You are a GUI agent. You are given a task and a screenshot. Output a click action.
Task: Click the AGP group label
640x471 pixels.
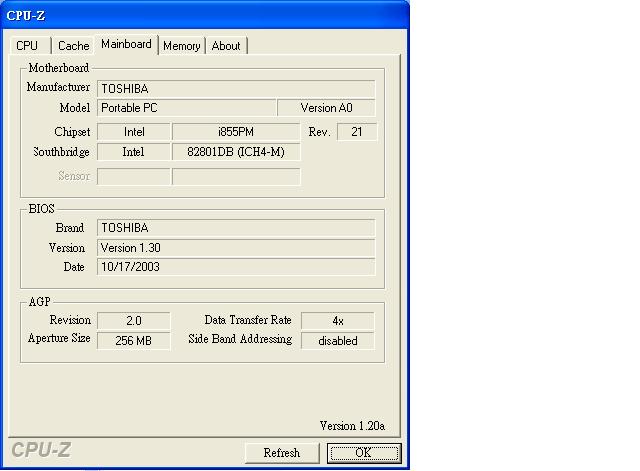pyautogui.click(x=39, y=302)
